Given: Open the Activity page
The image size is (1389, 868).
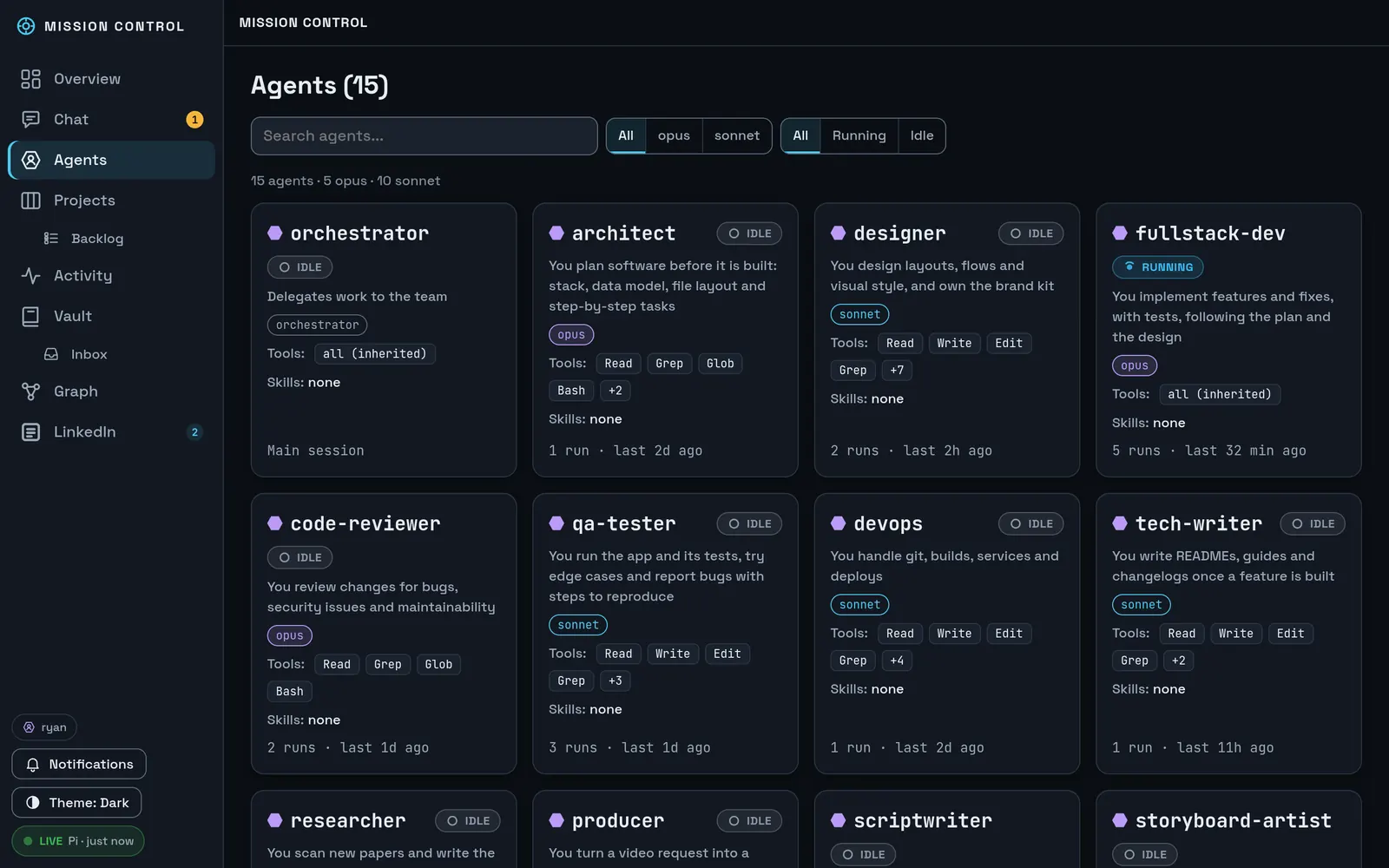Looking at the screenshot, I should pos(111,276).
